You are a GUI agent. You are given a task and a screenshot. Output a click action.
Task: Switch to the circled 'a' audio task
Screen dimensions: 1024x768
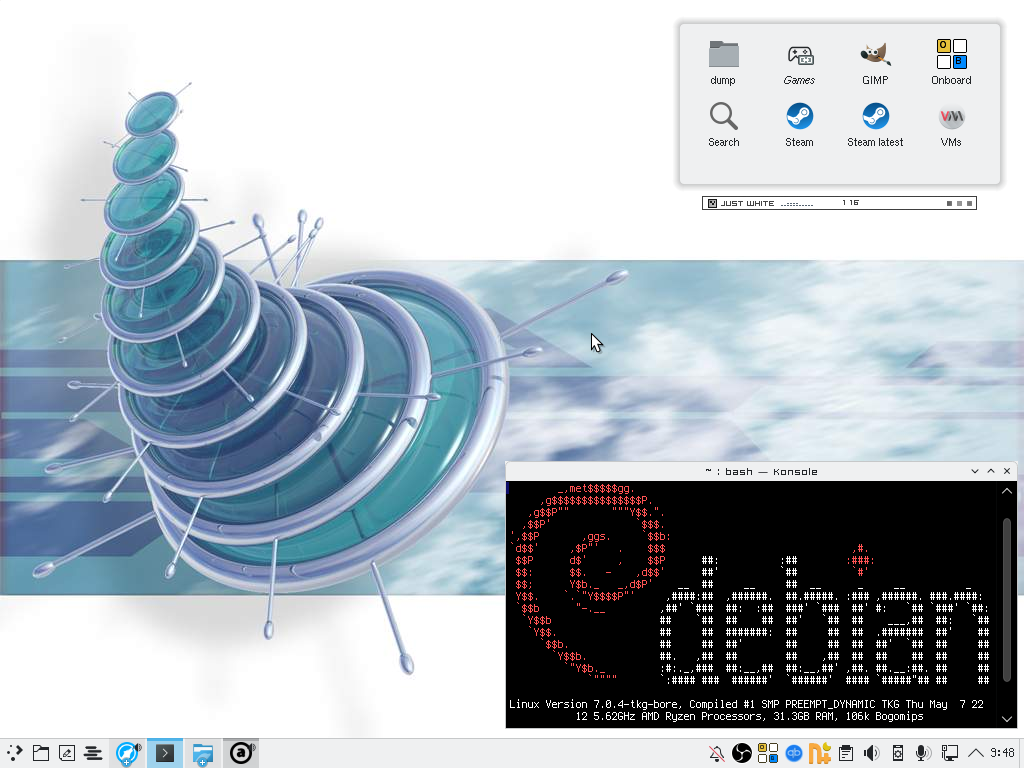240,753
